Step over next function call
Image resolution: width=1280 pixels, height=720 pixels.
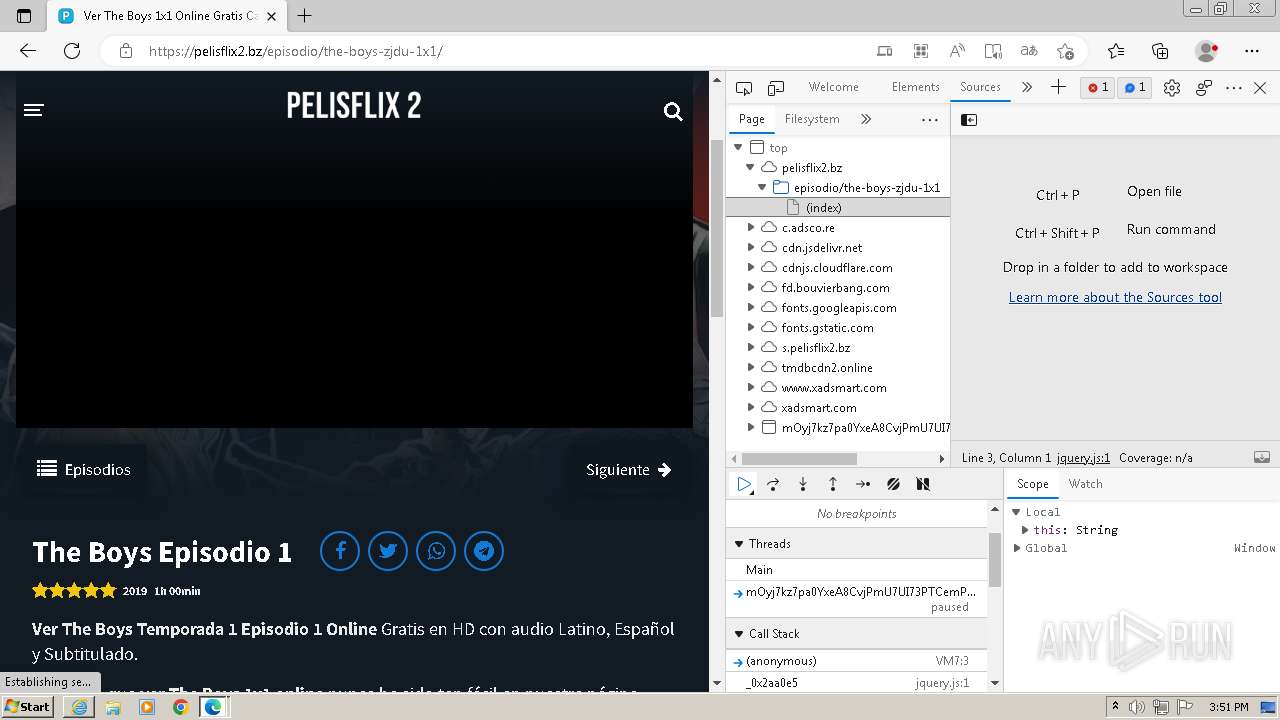pos(773,484)
